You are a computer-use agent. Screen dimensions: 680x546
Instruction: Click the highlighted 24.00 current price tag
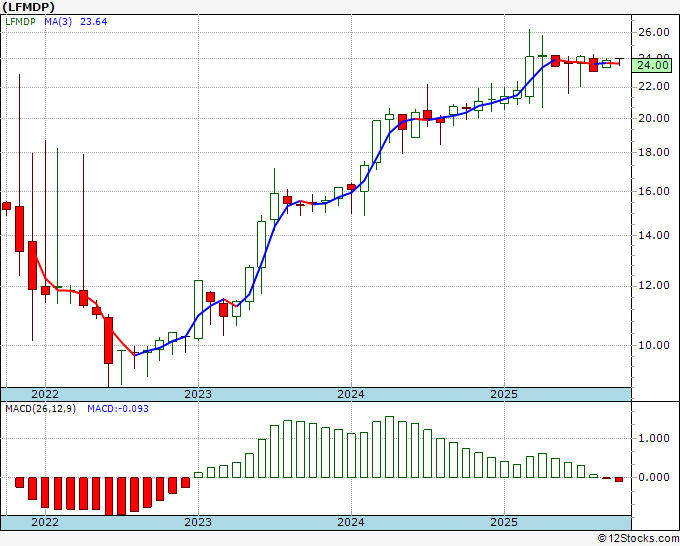tap(652, 65)
